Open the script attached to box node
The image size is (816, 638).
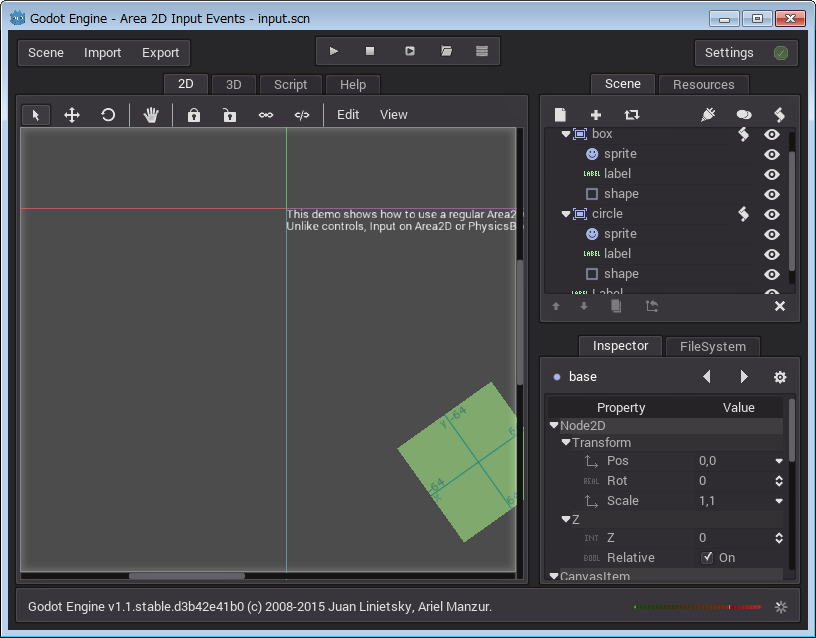point(744,134)
